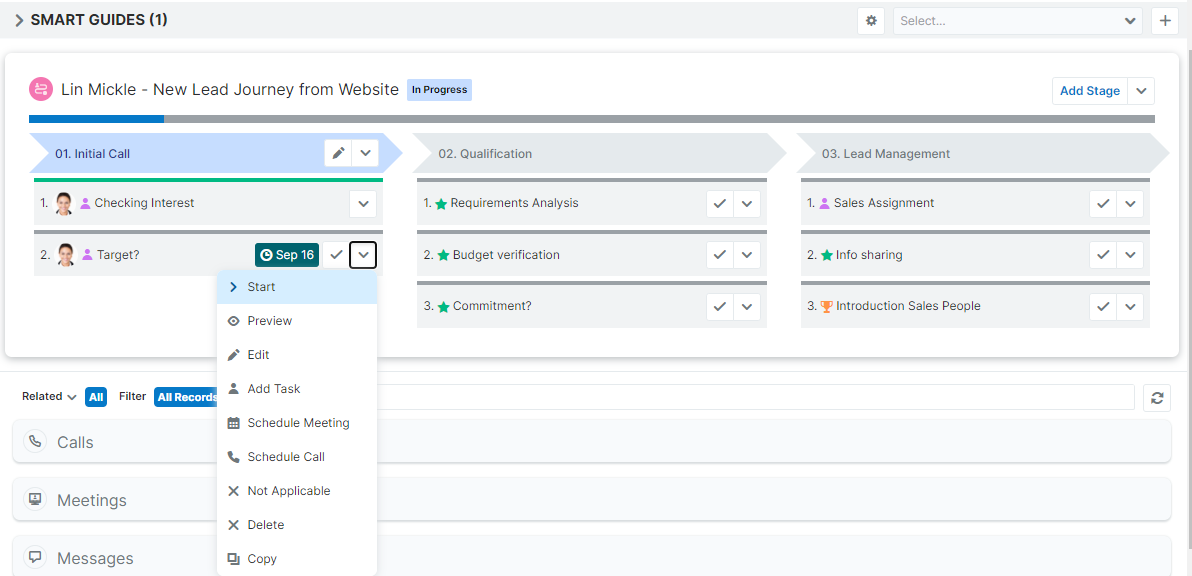Click the trophy icon beside Introduction Sales People
This screenshot has width=1192, height=576.
tap(827, 306)
